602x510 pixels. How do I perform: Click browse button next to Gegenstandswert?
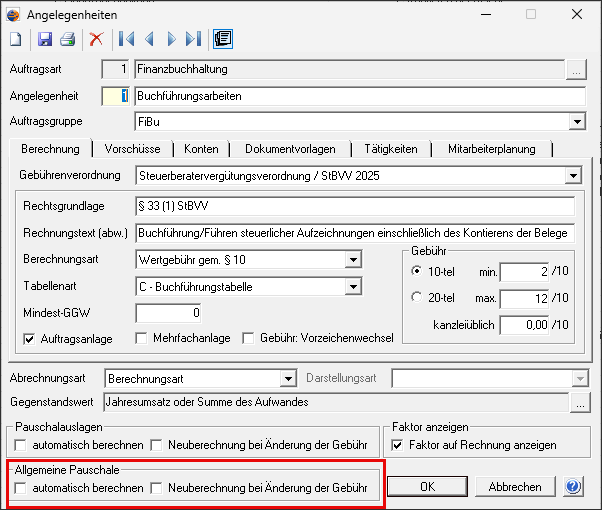580,402
